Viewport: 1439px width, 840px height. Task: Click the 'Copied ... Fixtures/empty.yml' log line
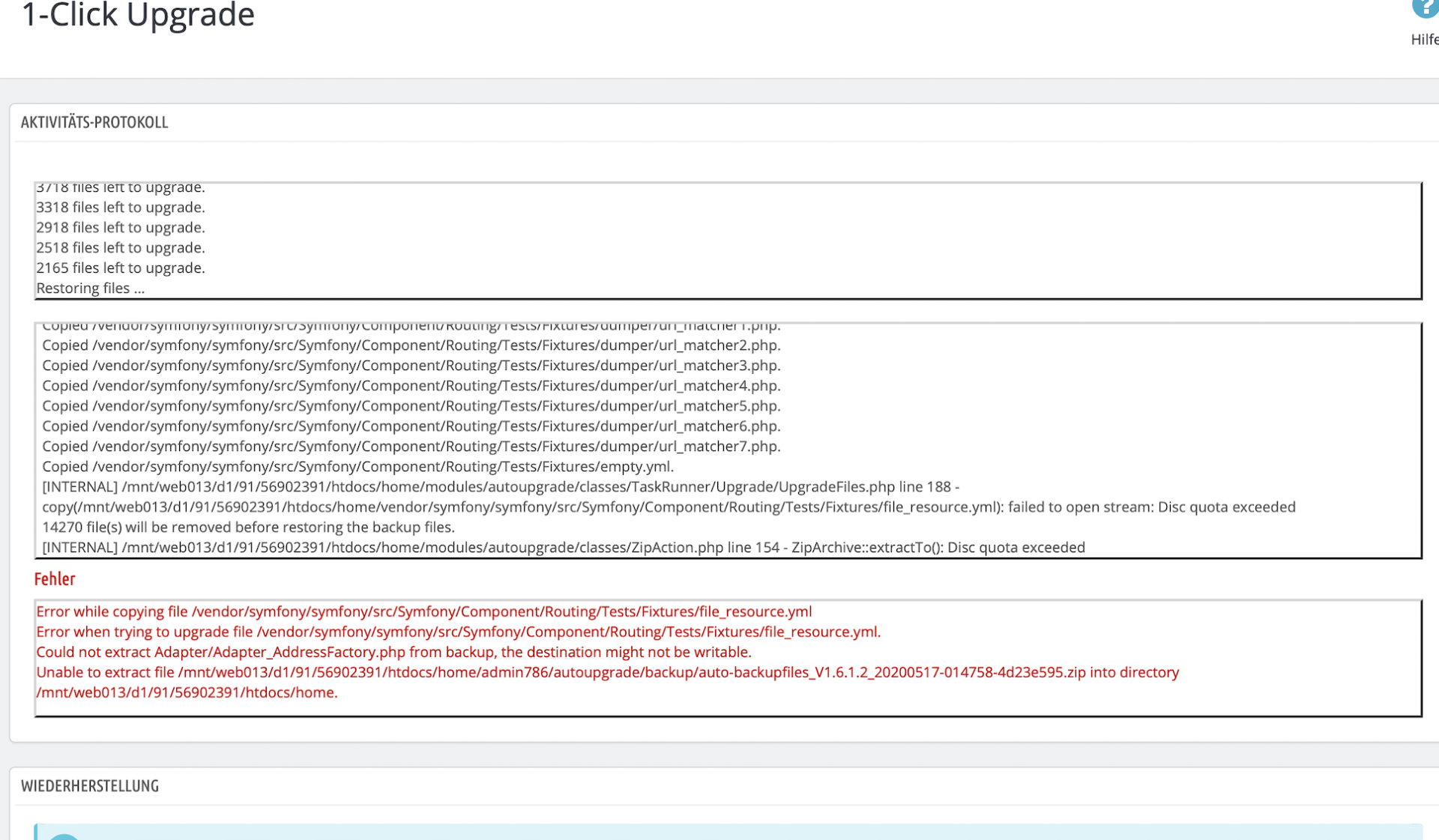click(358, 467)
